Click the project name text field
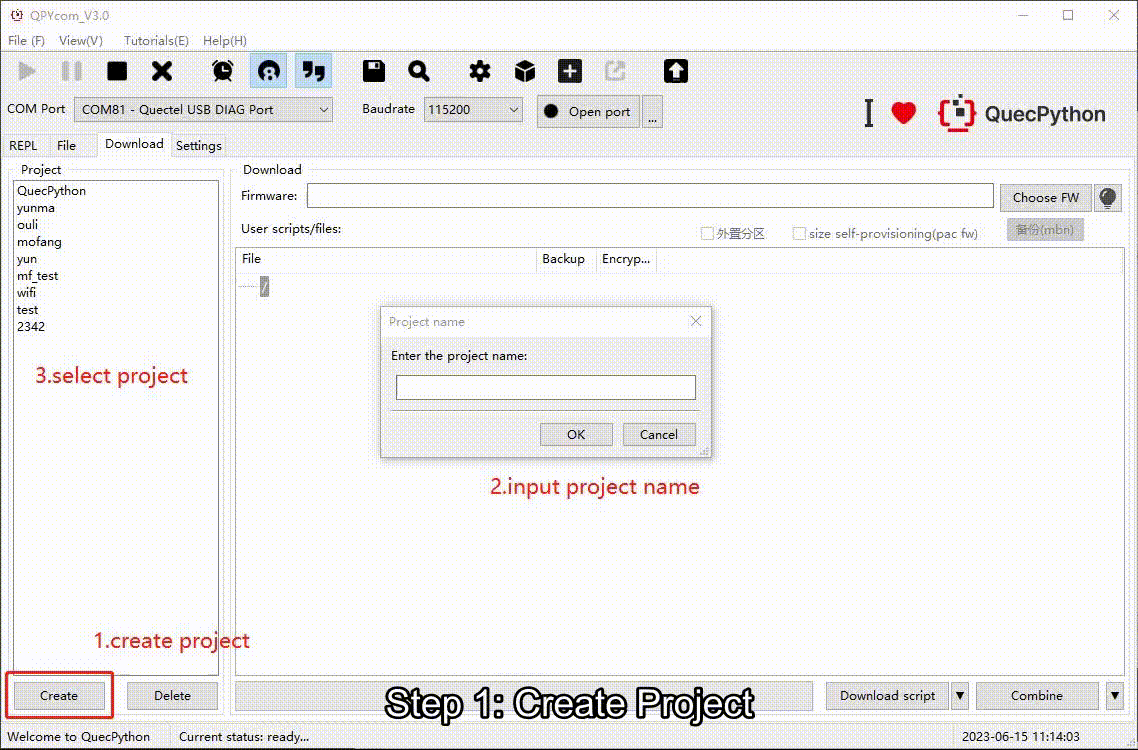 click(545, 387)
